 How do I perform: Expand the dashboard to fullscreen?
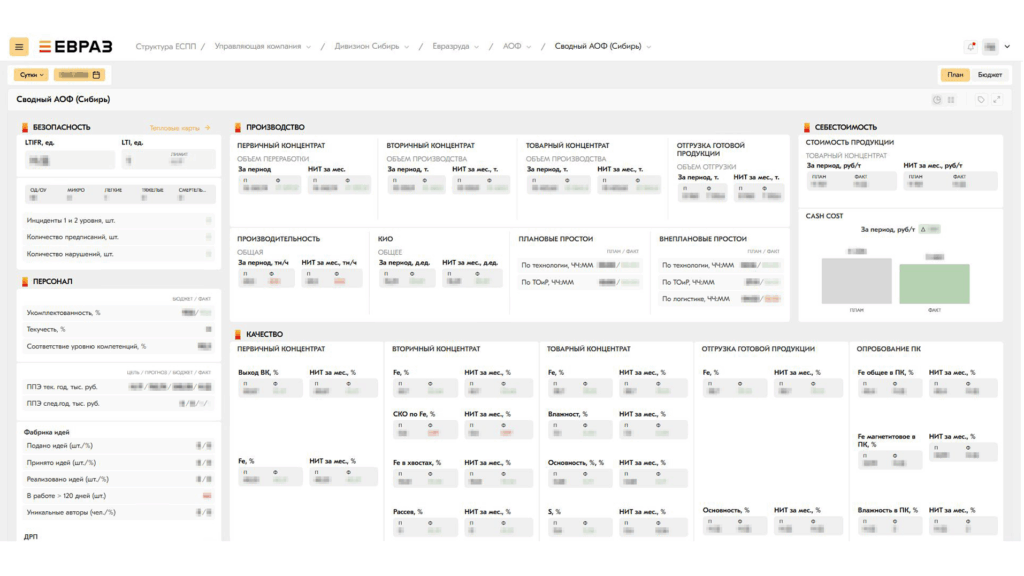[x=997, y=100]
